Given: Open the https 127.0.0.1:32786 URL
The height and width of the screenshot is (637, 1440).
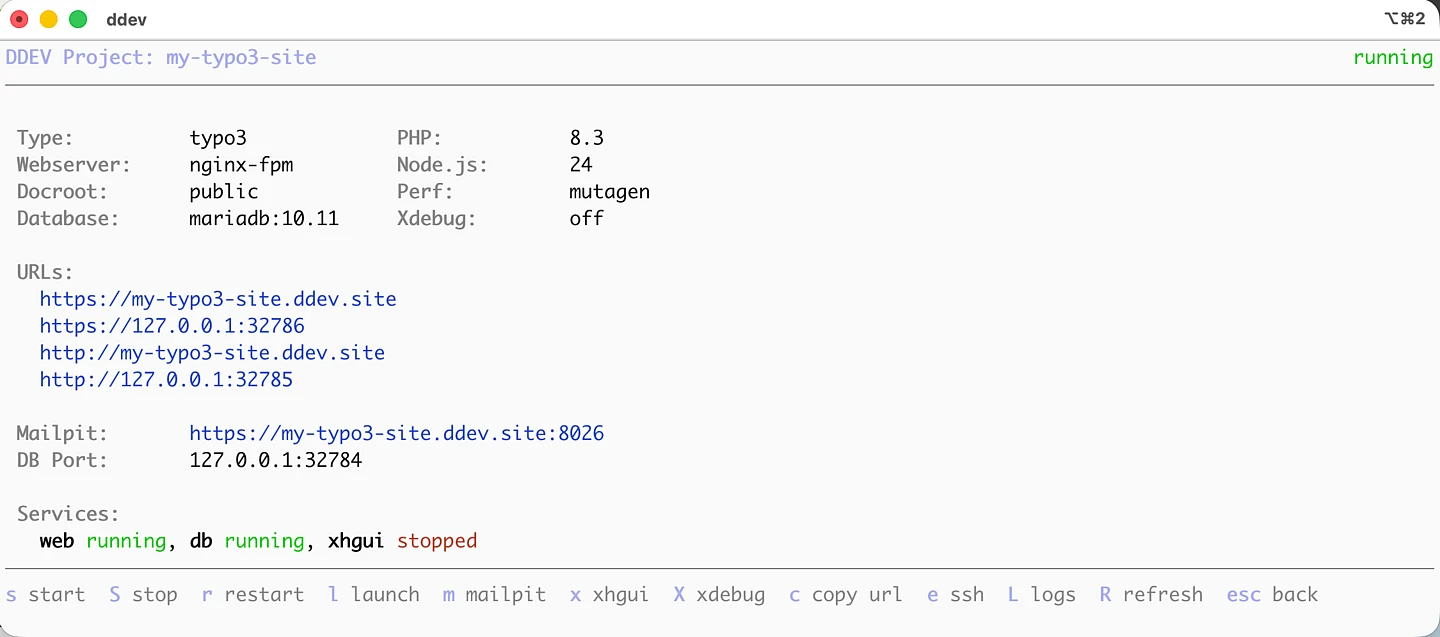Looking at the screenshot, I should tap(172, 325).
